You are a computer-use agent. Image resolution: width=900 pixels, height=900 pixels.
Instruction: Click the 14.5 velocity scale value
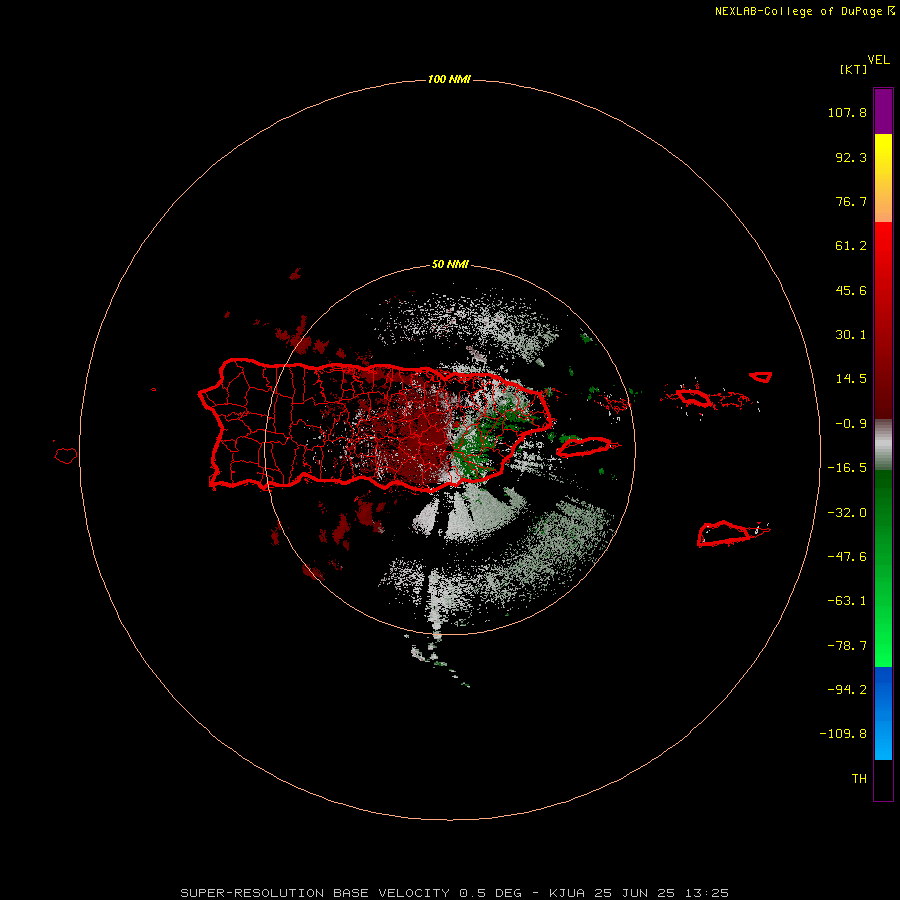851,379
